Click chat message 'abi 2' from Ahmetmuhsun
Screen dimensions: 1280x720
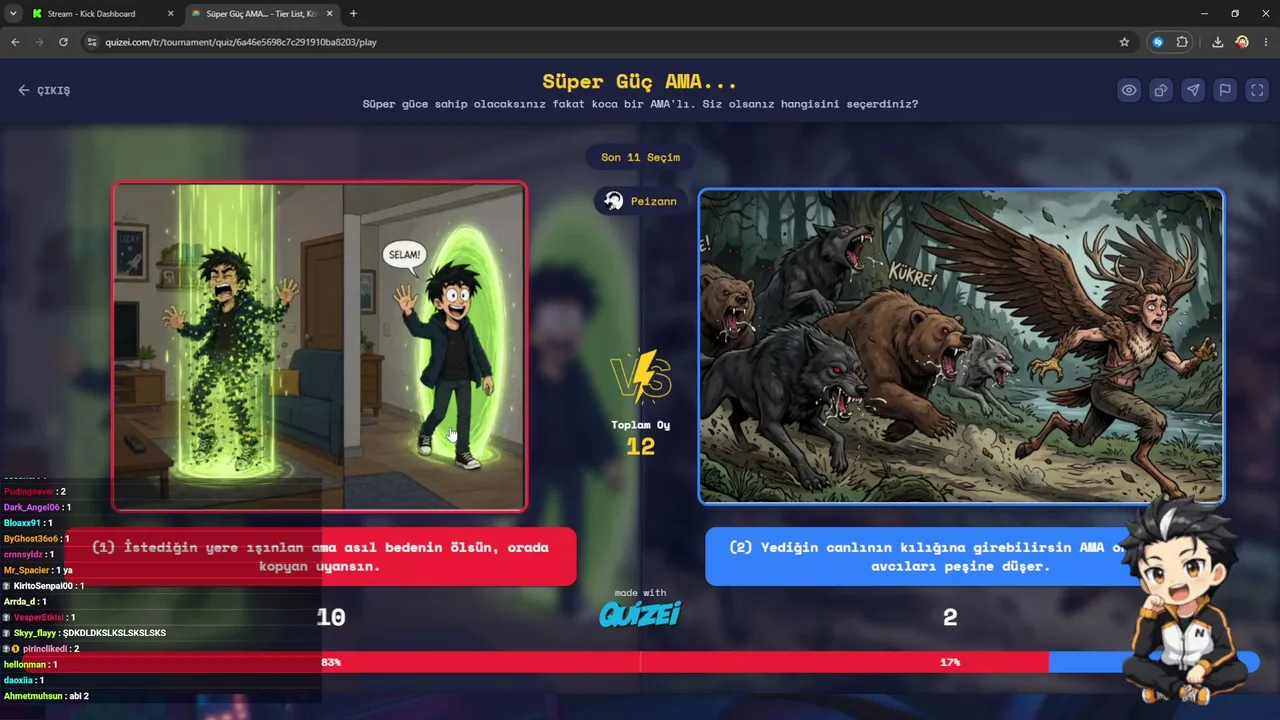(79, 696)
